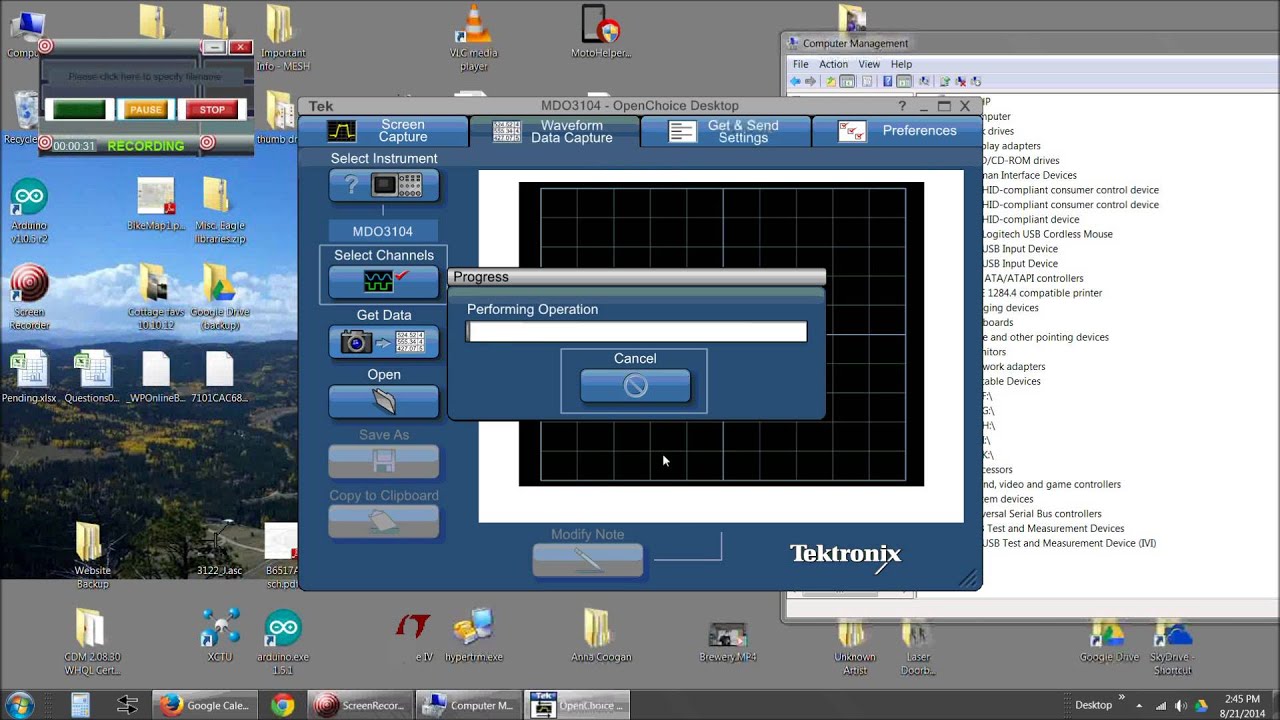Click the STOP button in Screen Recorder
This screenshot has height=720, width=1280.
[212, 110]
